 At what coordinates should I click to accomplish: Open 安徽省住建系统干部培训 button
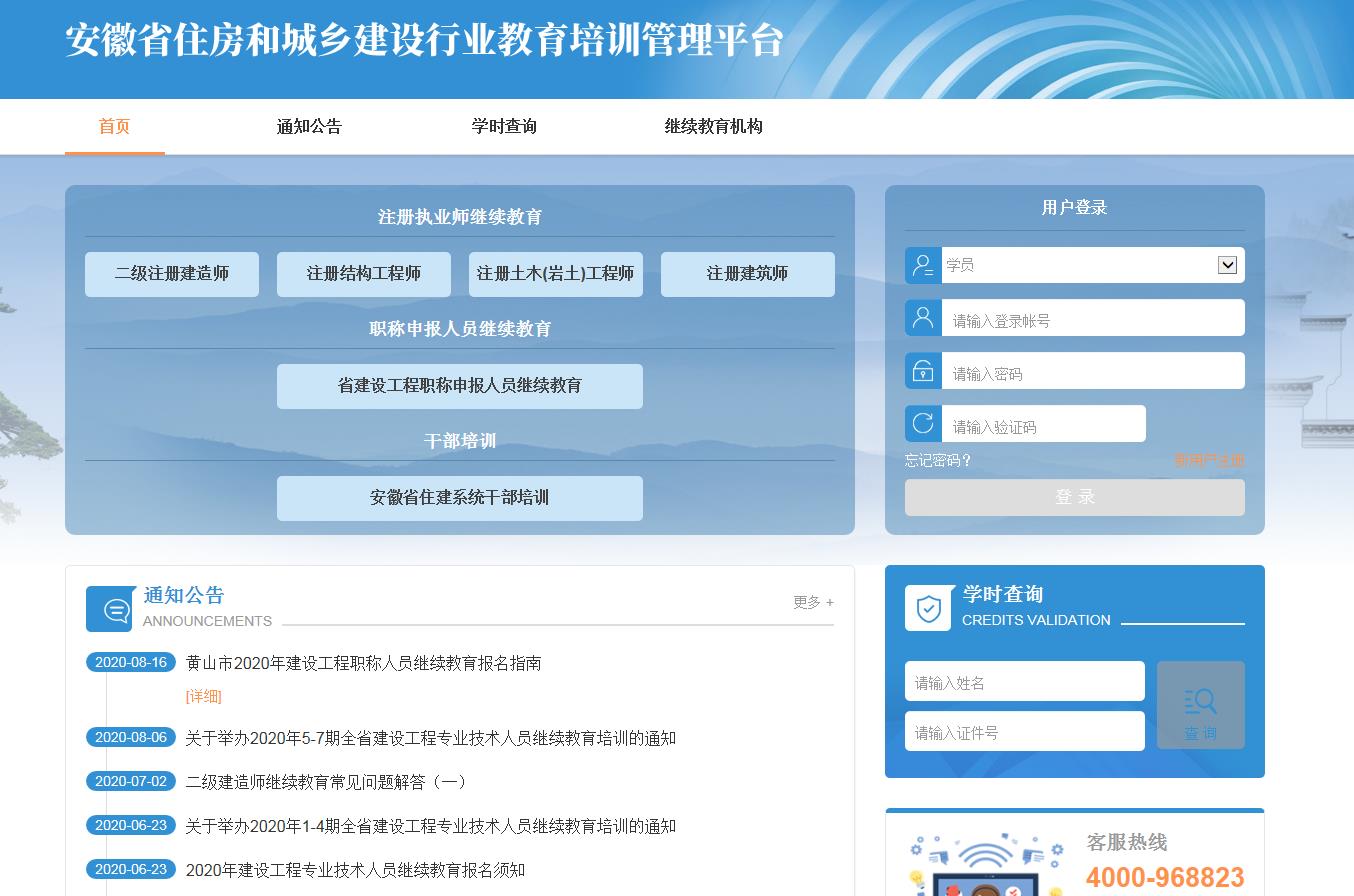[x=459, y=498]
